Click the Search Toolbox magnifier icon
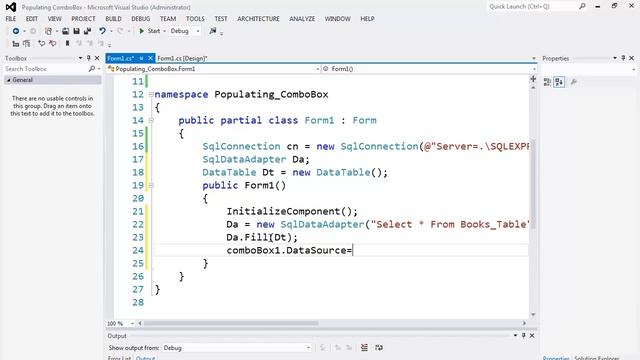Viewport: 640px width, 360px height. click(92, 69)
